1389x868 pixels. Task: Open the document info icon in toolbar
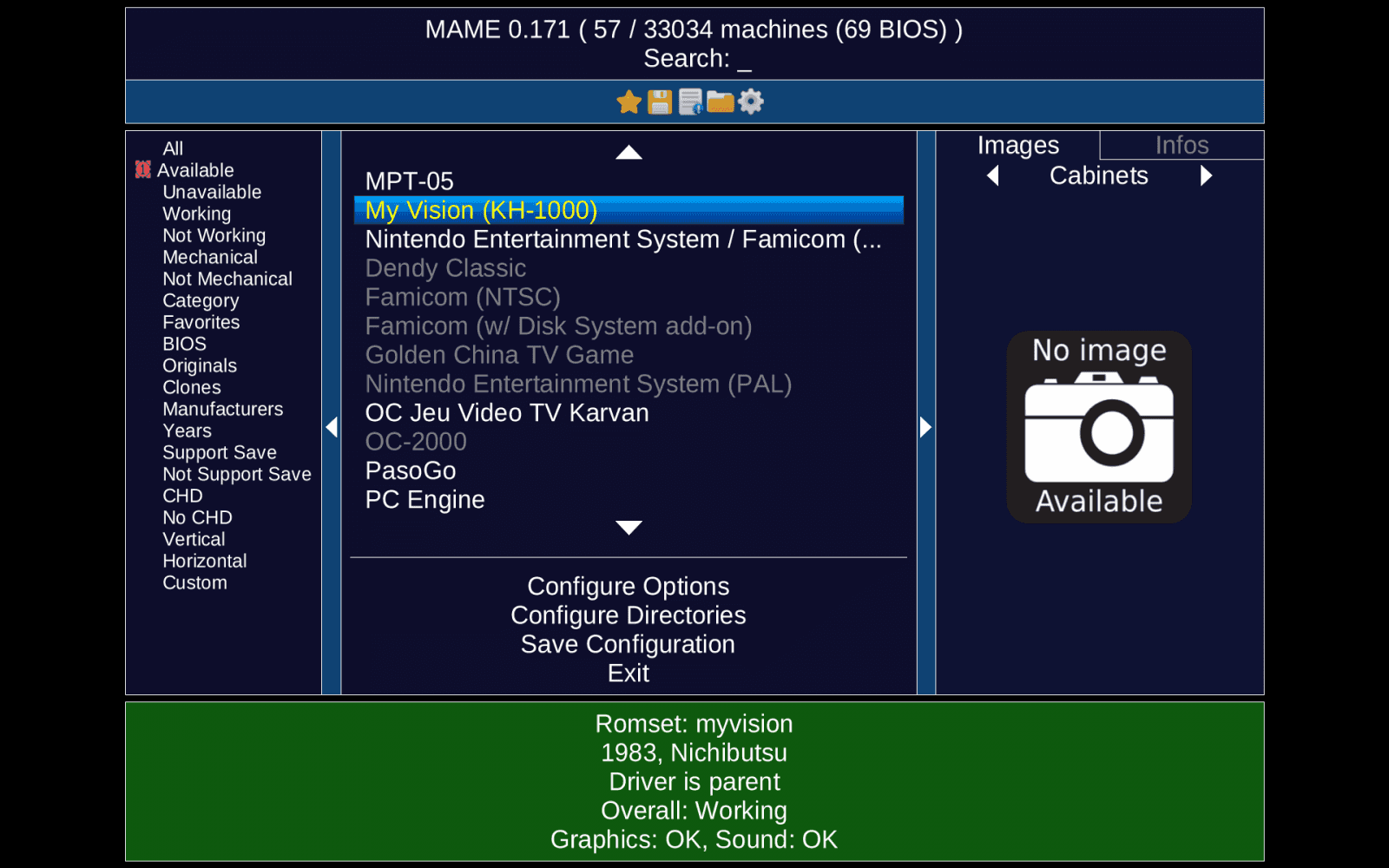click(690, 102)
